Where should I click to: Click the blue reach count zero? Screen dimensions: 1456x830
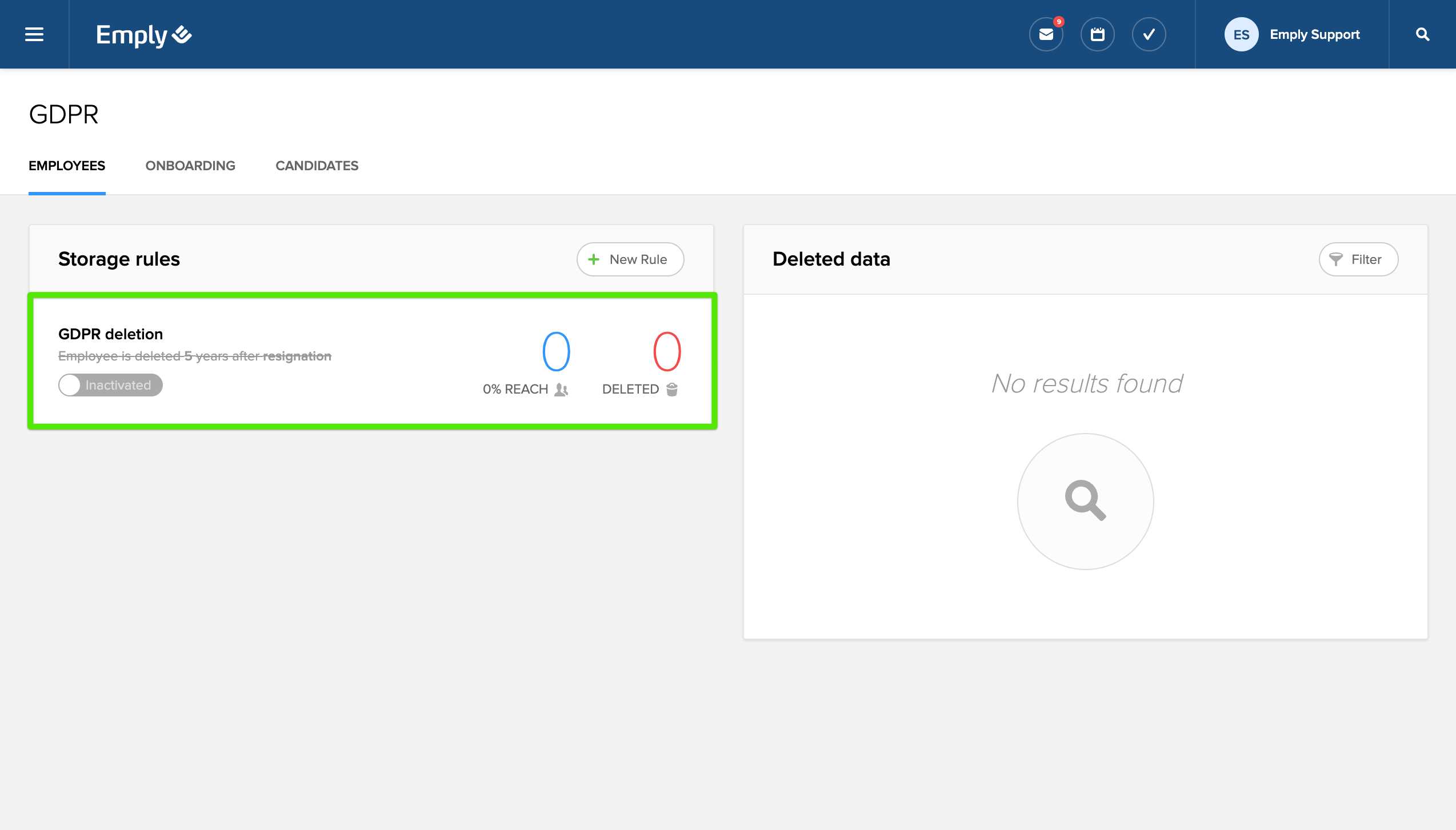[x=556, y=351]
